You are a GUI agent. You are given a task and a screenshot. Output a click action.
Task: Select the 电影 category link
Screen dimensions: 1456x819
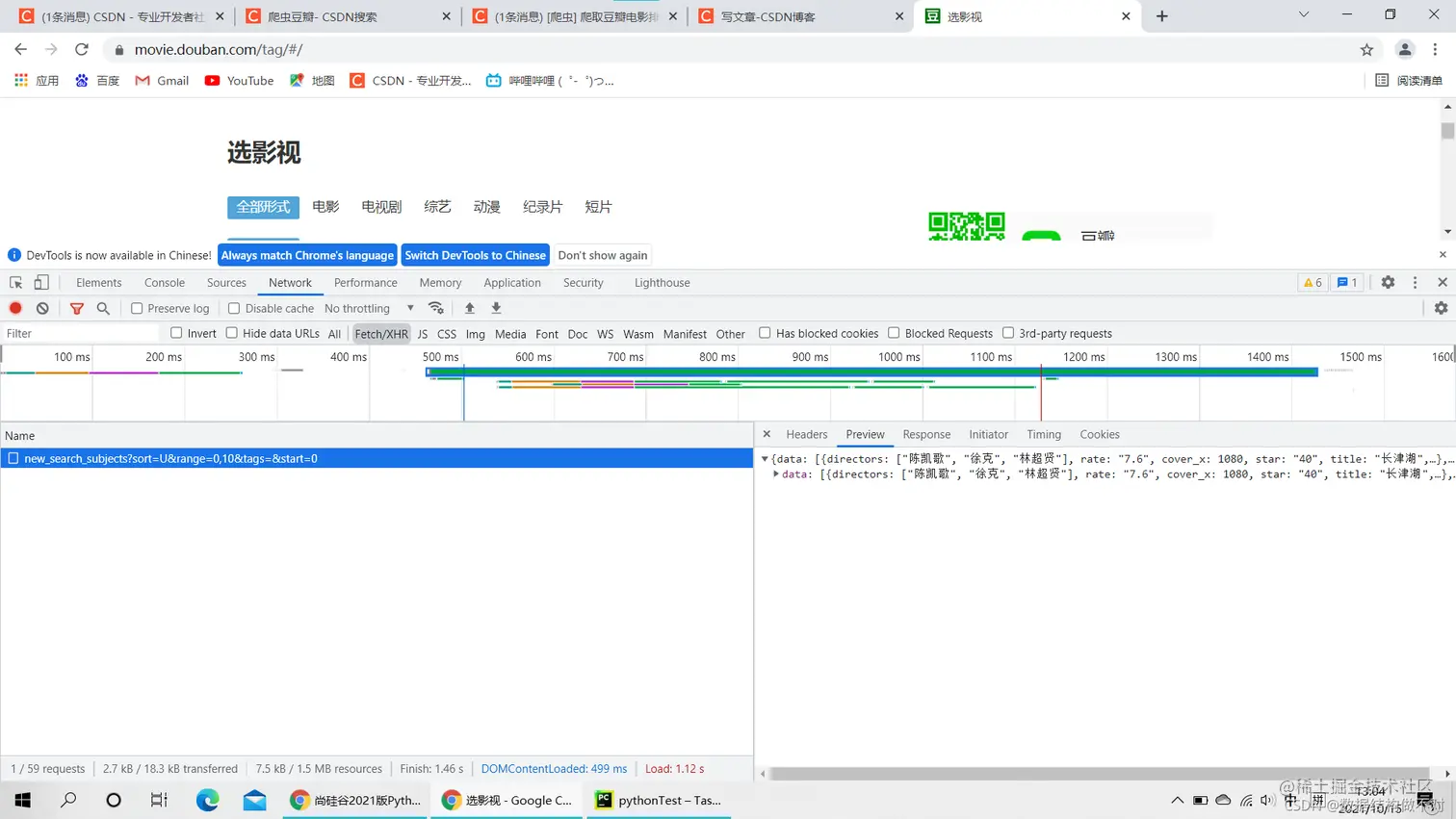[x=325, y=207]
